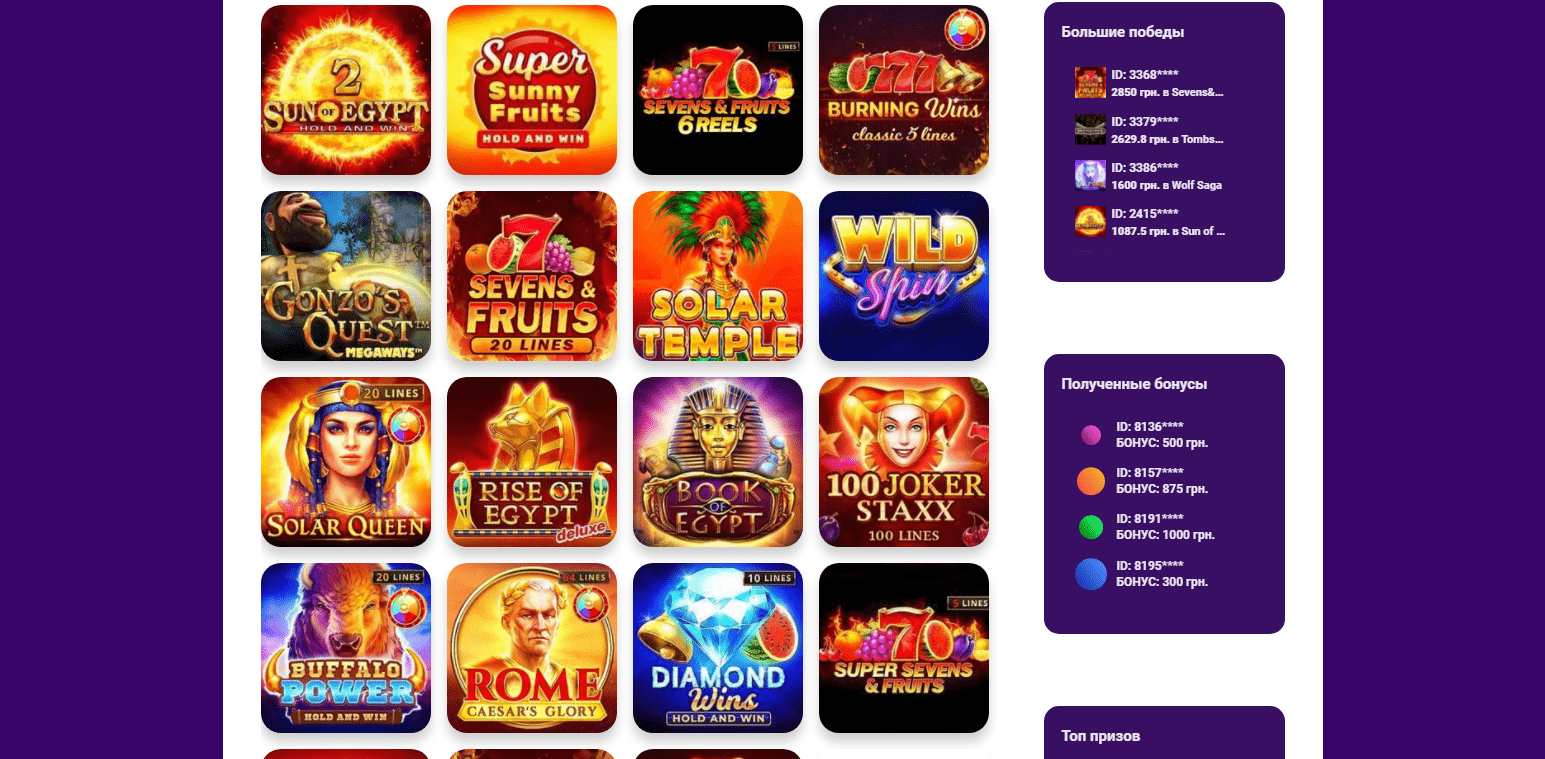Select the Book of Egypt game
This screenshot has height=759, width=1545.
pyautogui.click(x=718, y=462)
